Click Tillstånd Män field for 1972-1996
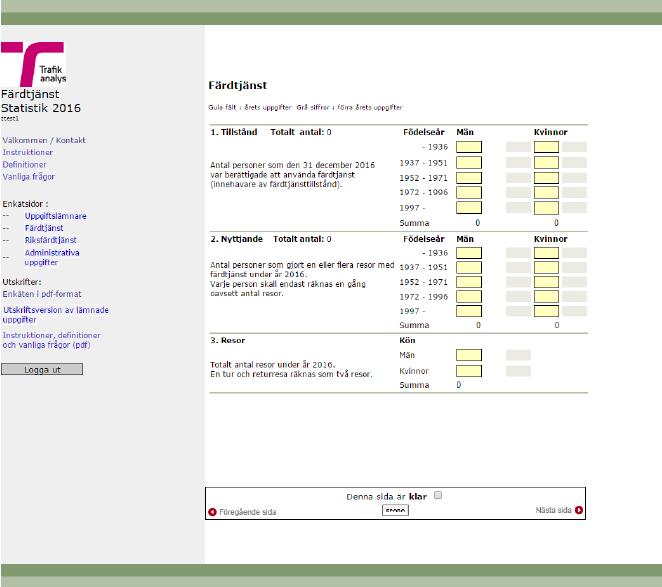Image resolution: width=662 pixels, height=587 pixels. coord(469,193)
